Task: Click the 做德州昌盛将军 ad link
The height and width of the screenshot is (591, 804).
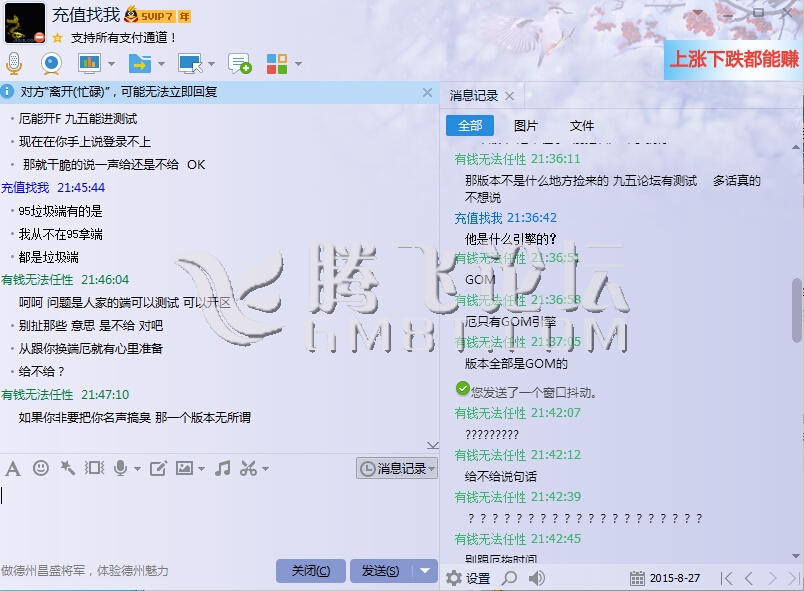Action: point(85,570)
